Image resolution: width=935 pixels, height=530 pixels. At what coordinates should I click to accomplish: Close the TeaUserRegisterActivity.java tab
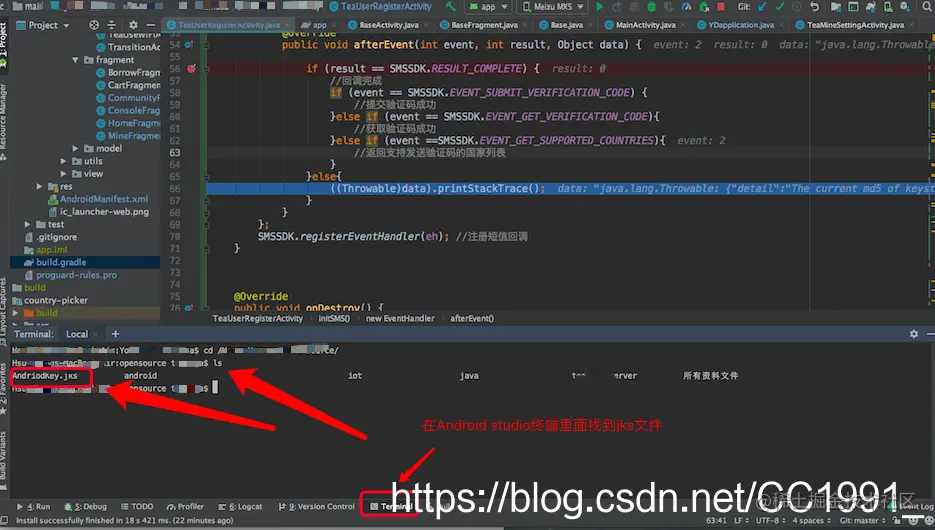point(287,25)
